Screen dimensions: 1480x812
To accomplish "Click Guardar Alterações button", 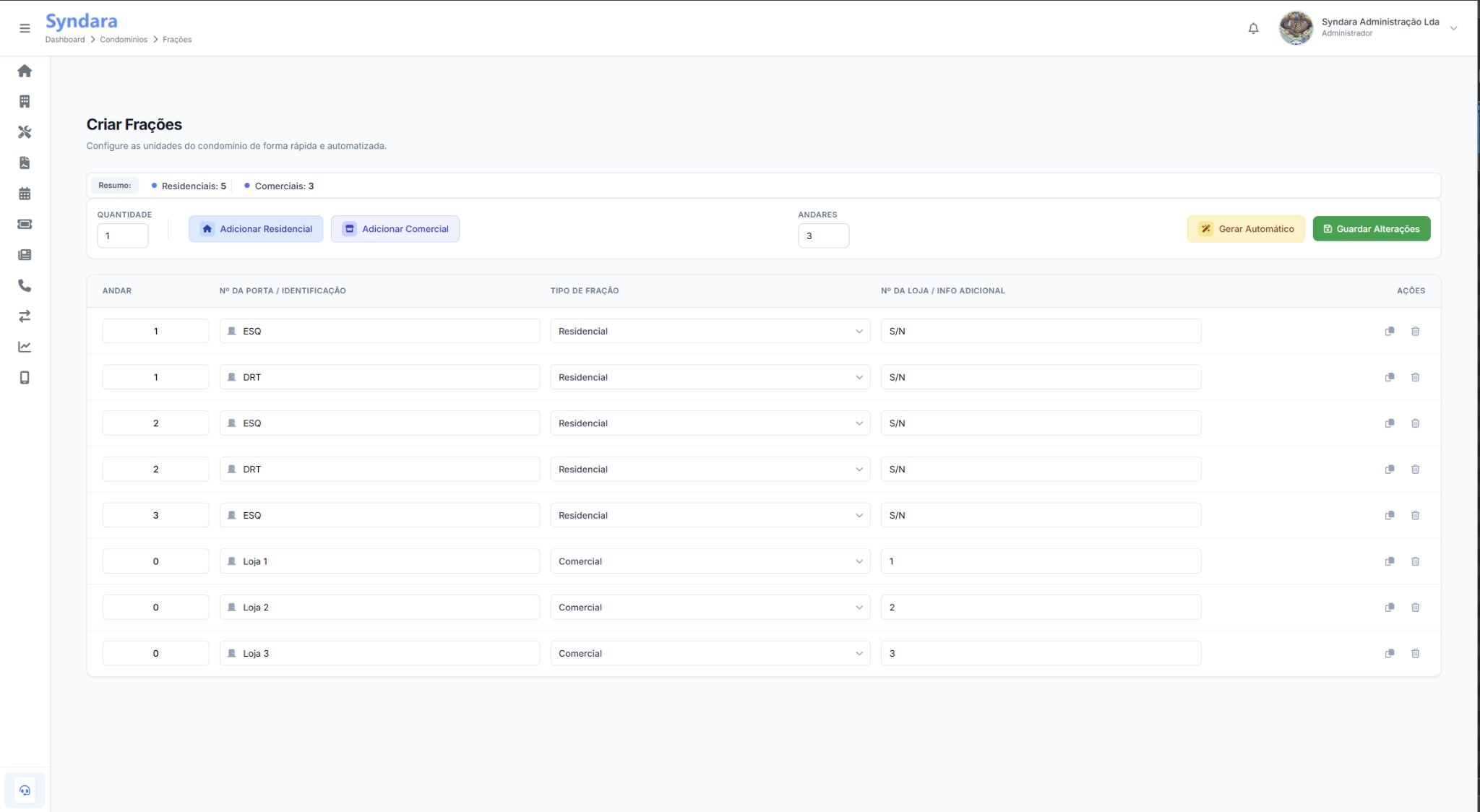I will (1371, 229).
